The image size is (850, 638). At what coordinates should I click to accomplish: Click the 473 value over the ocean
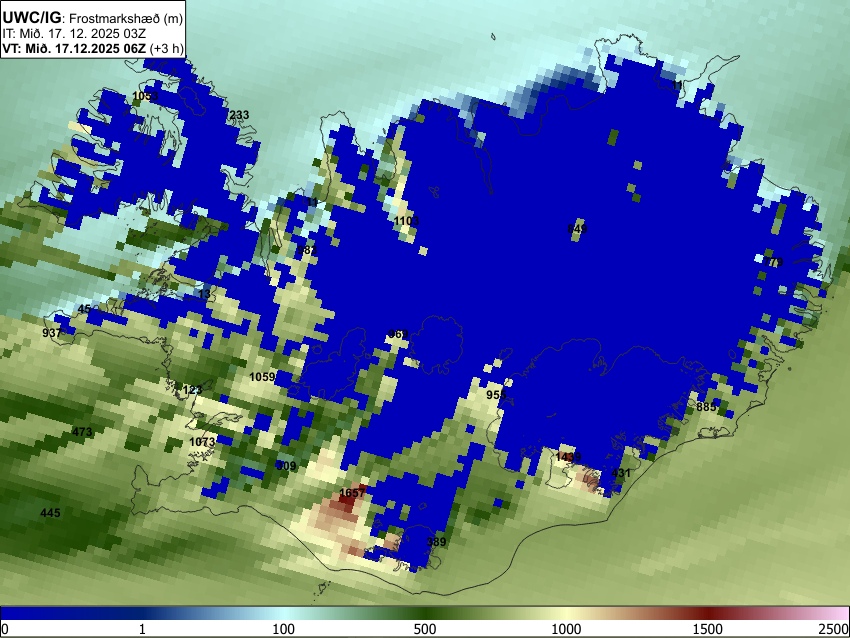coord(82,432)
